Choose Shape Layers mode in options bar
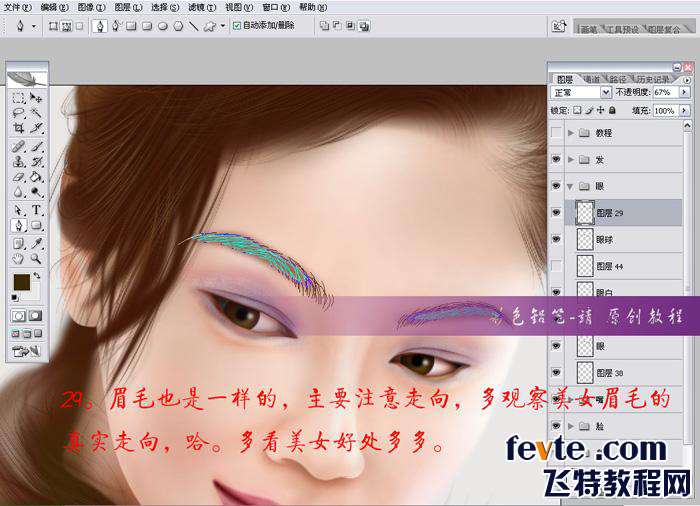Screen dimensions: 700x506 pos(53,26)
